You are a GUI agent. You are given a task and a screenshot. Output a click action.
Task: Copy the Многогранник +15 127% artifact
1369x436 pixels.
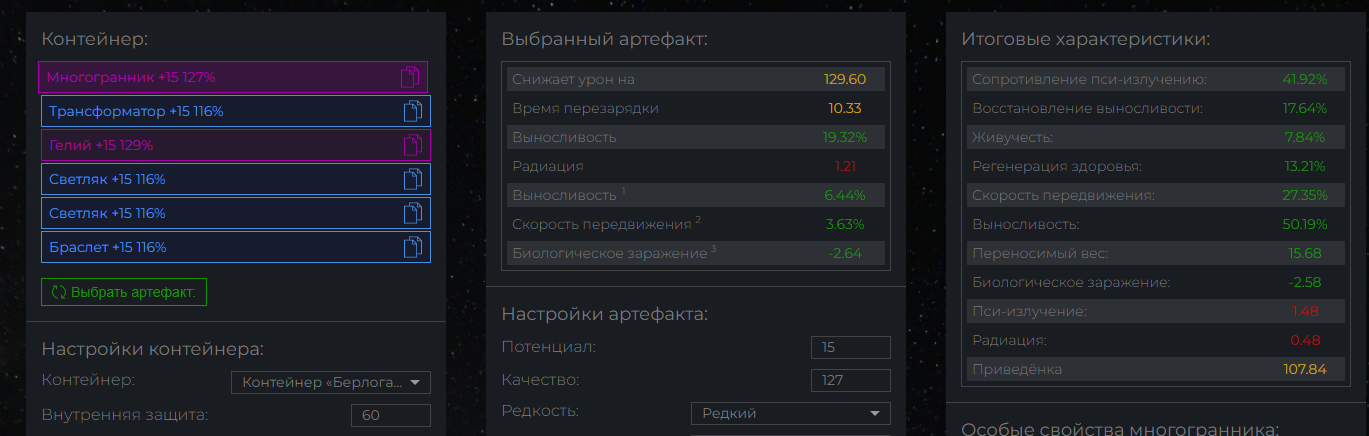[409, 77]
